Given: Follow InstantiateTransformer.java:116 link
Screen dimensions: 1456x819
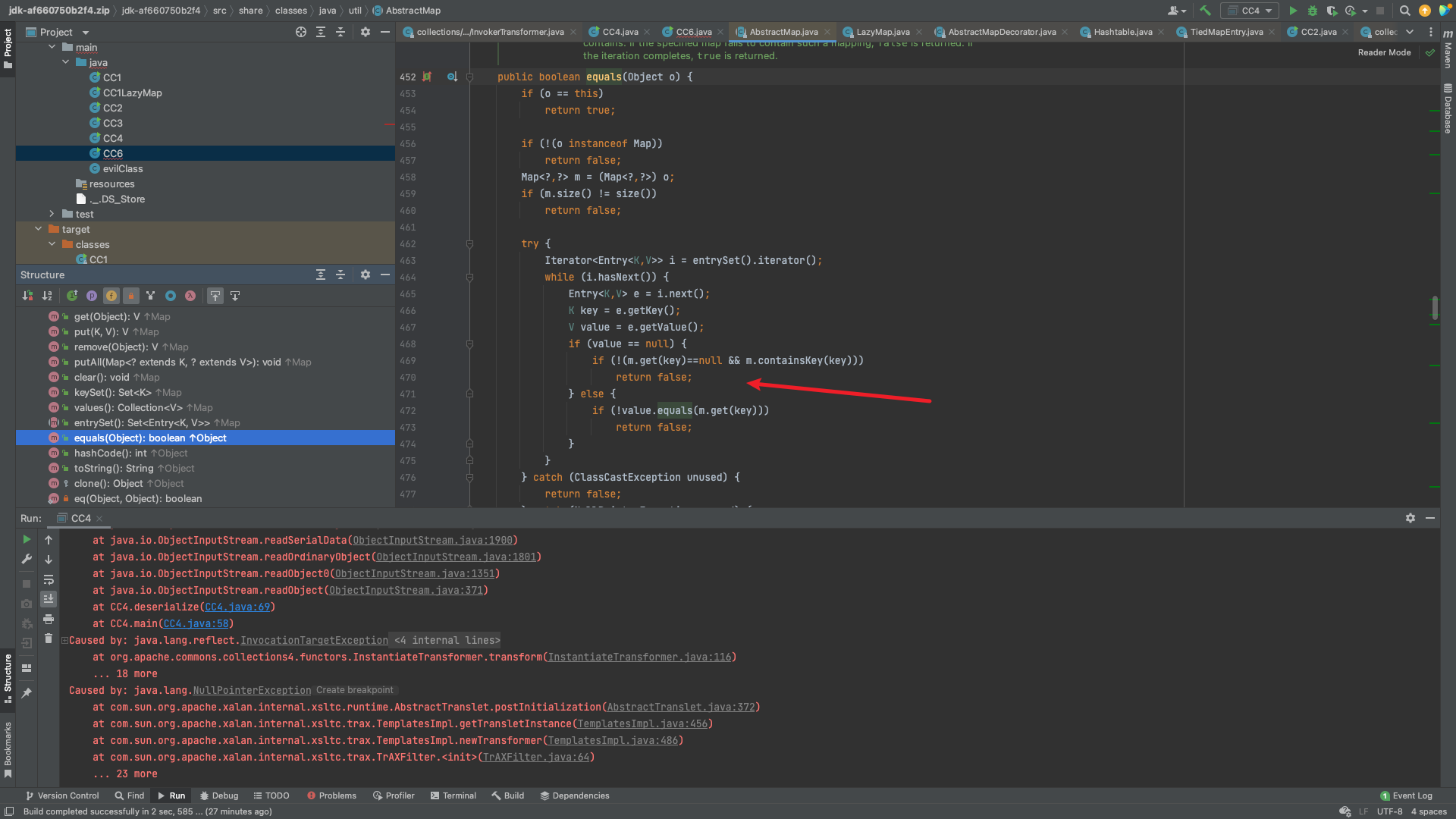Looking at the screenshot, I should click(x=639, y=657).
